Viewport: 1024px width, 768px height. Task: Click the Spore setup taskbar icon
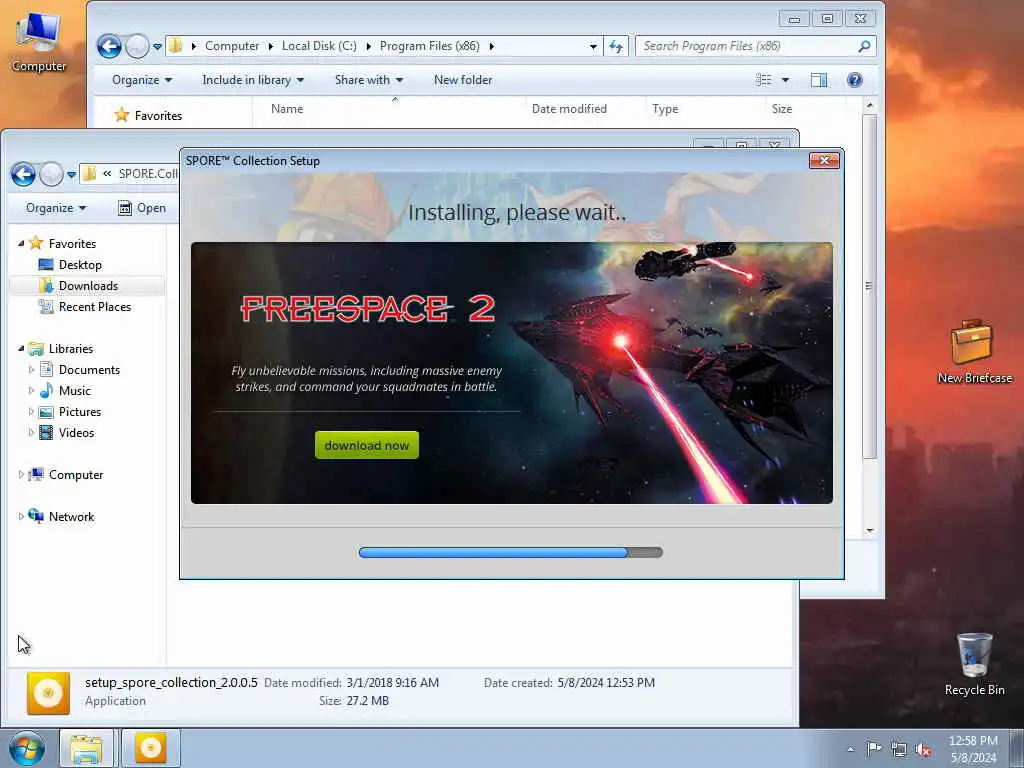150,748
